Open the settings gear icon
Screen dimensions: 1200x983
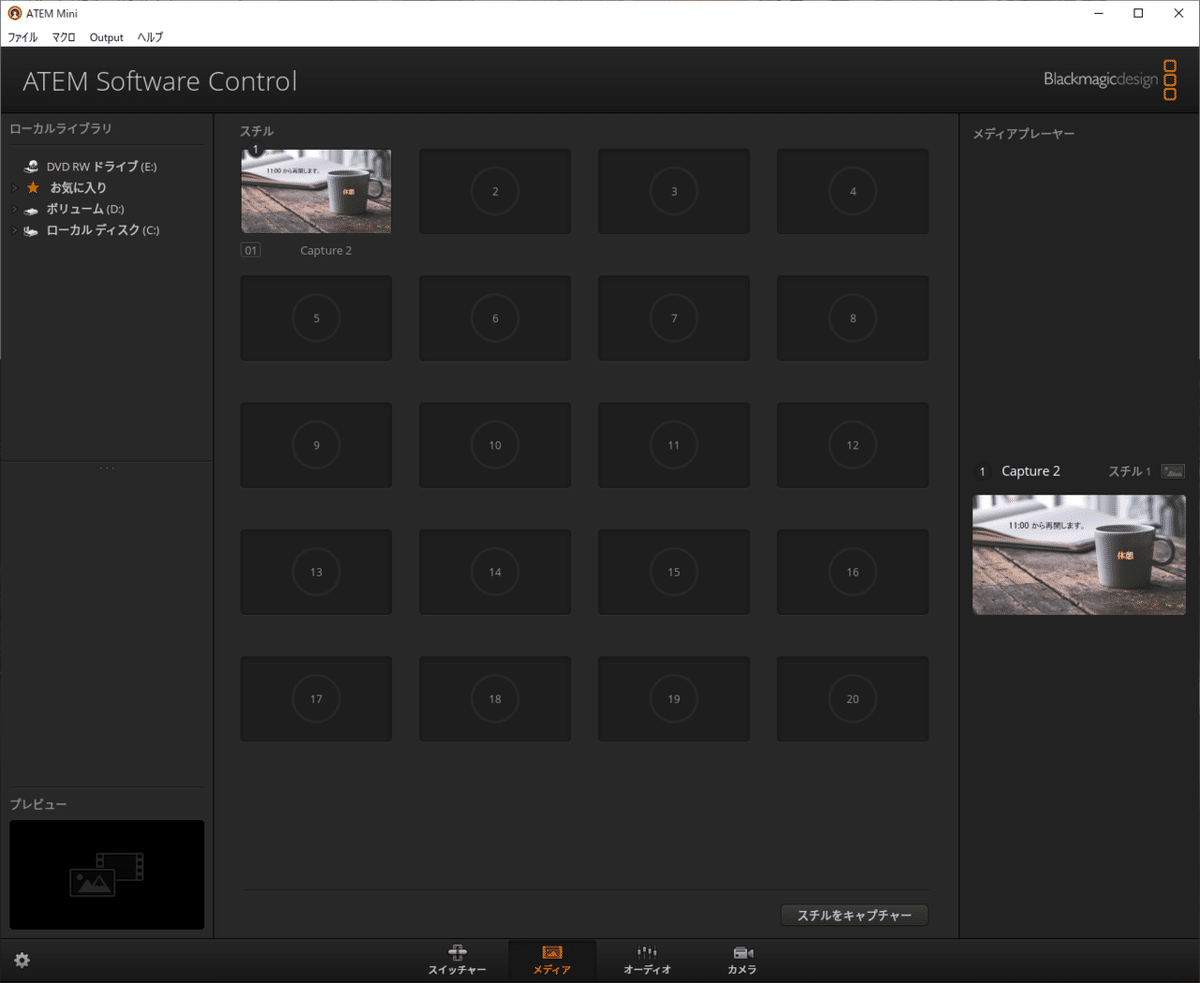(22, 960)
